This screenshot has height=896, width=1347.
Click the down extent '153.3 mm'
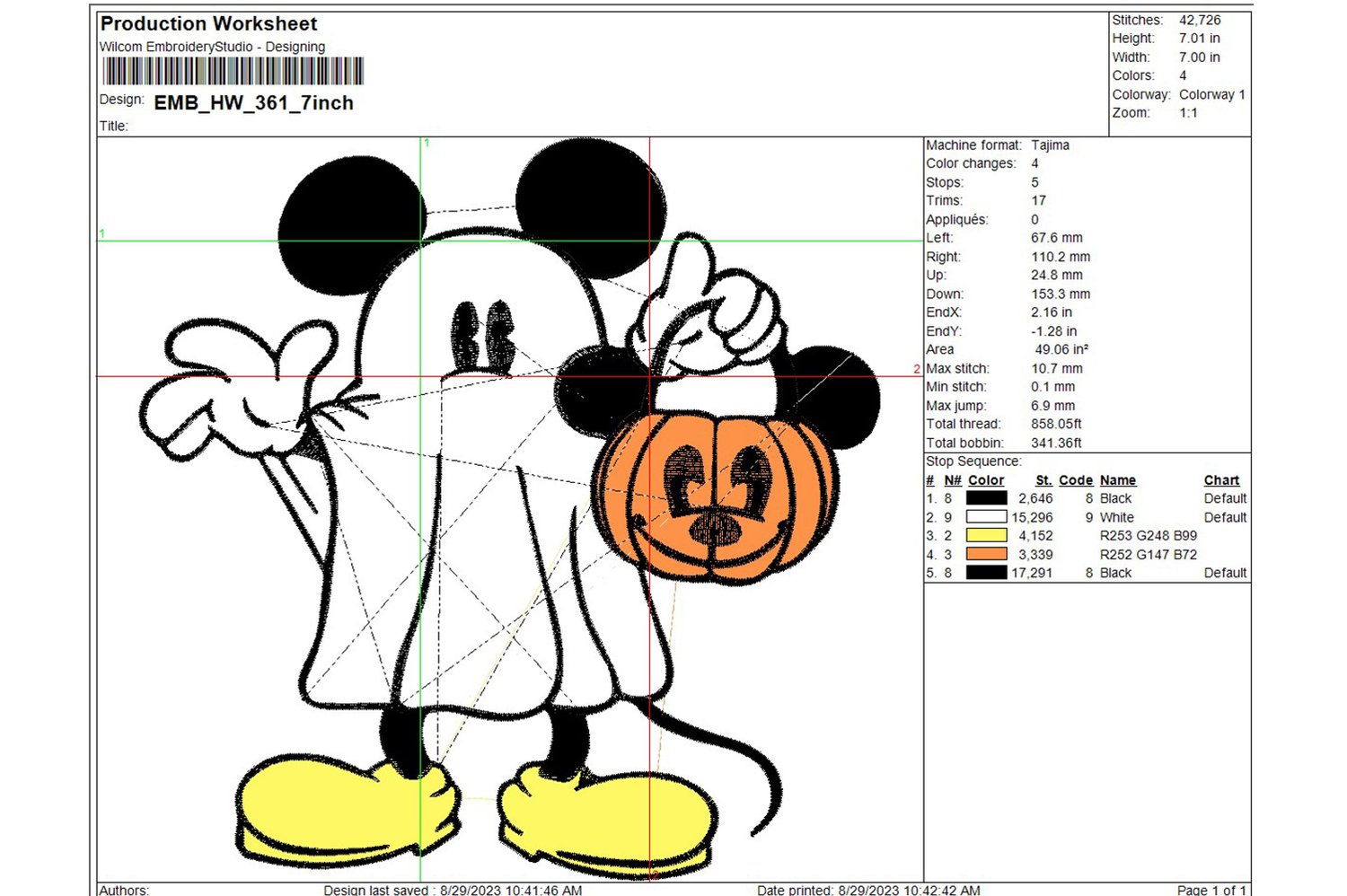[1061, 294]
